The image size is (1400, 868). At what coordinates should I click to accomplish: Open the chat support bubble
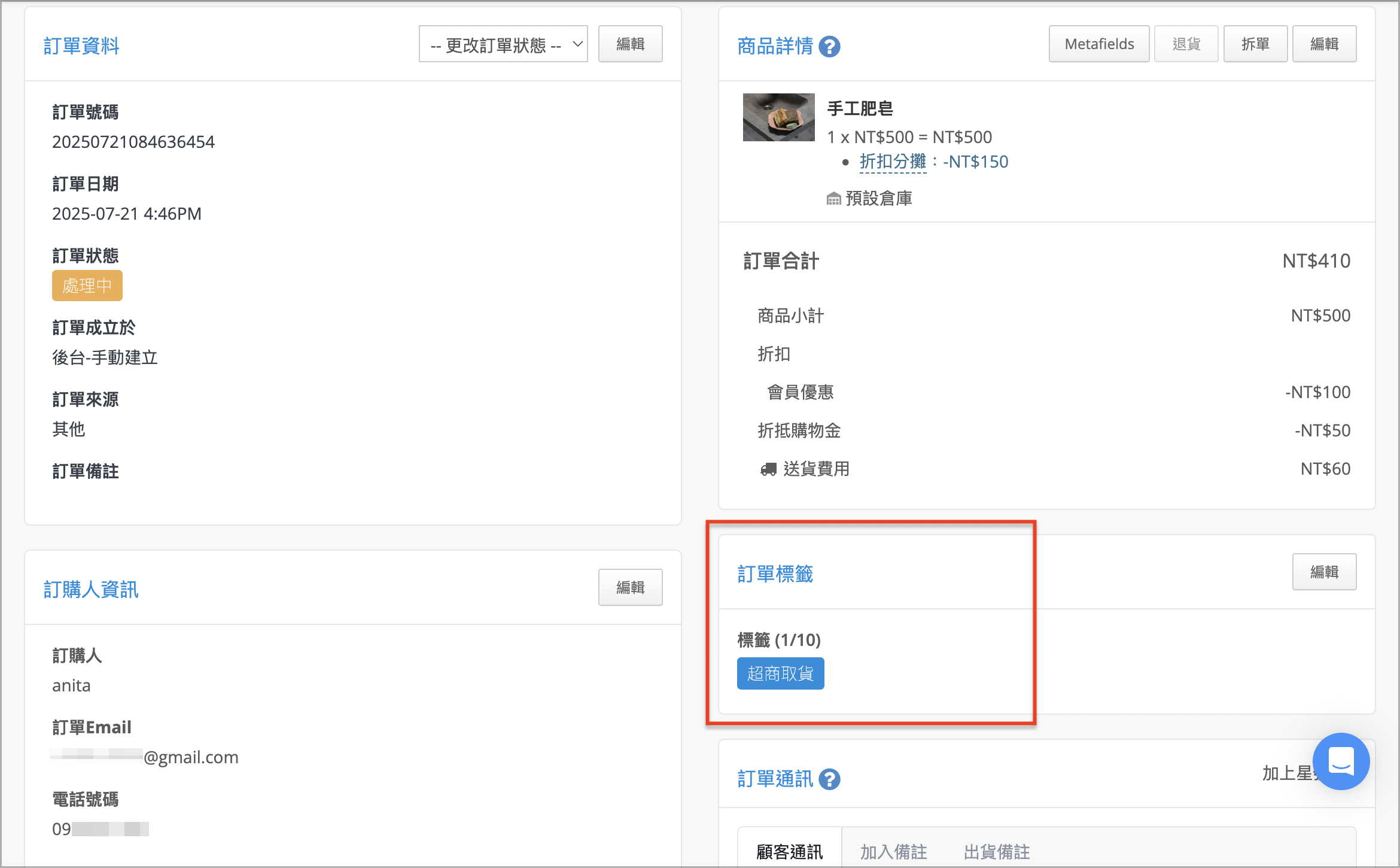click(1341, 761)
